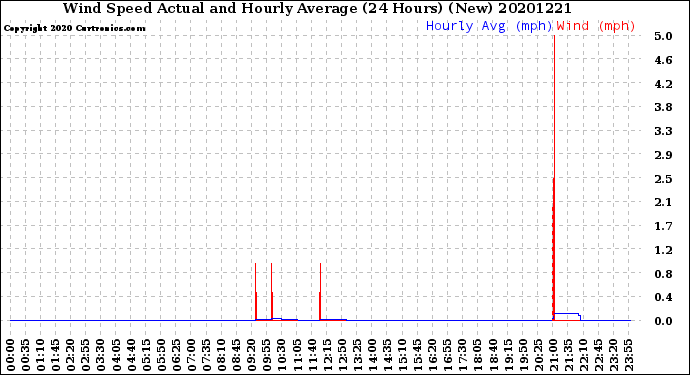Screen dimensions: 690x375
Task: Click the 0.4 y-axis value
Action: coord(663,297)
